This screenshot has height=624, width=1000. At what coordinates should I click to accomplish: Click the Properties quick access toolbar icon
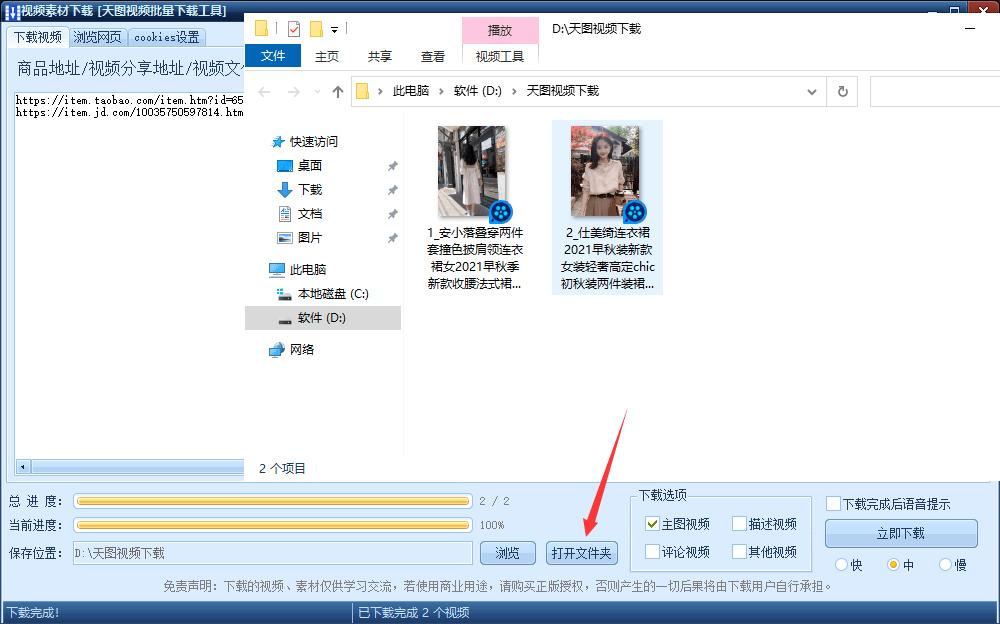(293, 28)
